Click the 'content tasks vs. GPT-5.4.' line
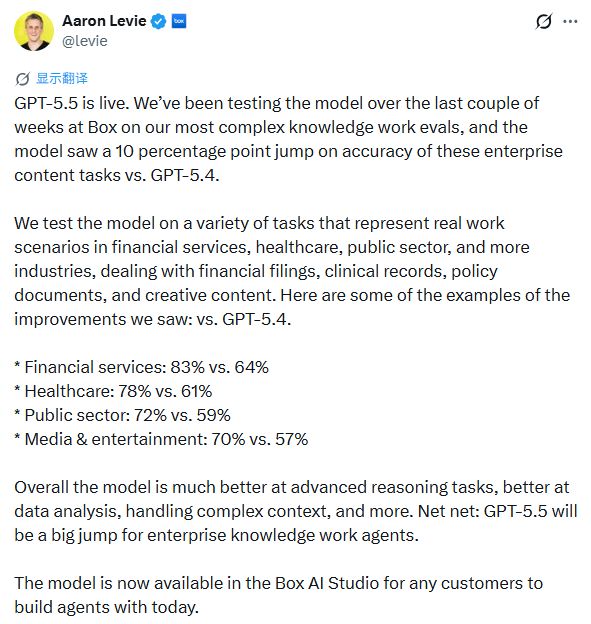 [x=117, y=175]
